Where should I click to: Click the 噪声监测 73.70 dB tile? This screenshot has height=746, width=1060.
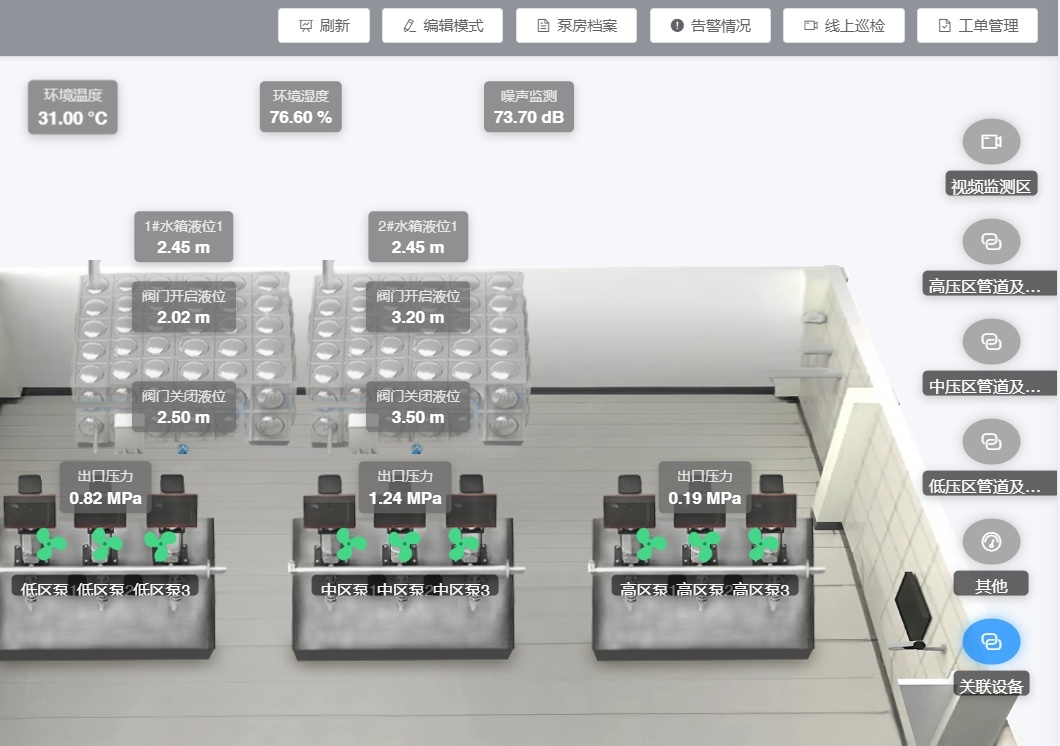(x=529, y=108)
